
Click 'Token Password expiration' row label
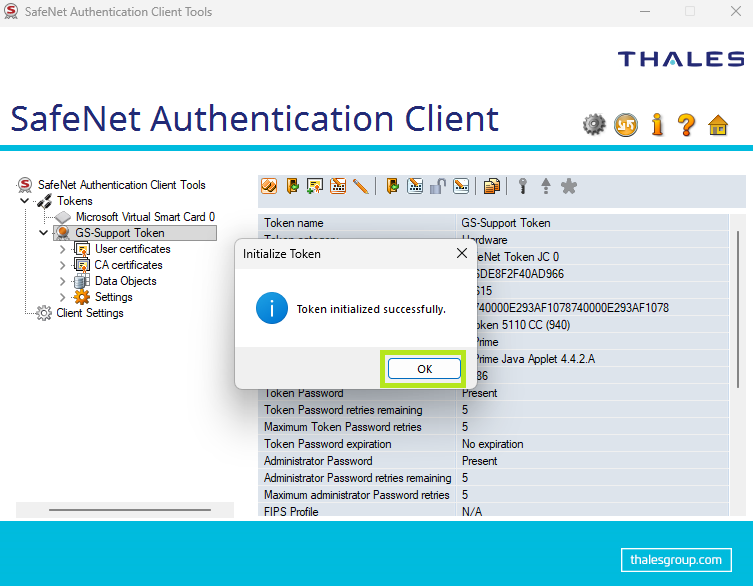[x=356, y=444]
